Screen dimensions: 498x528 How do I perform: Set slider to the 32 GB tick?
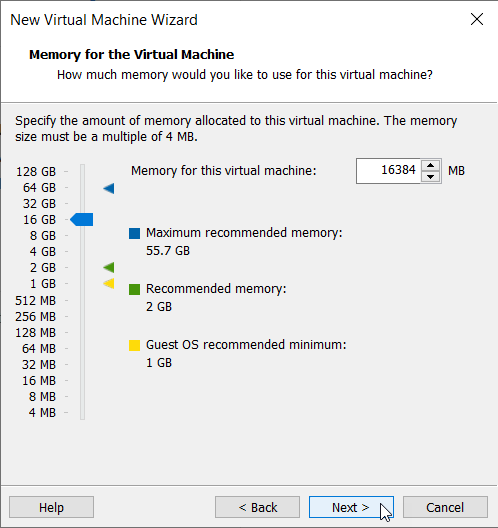click(x=82, y=203)
